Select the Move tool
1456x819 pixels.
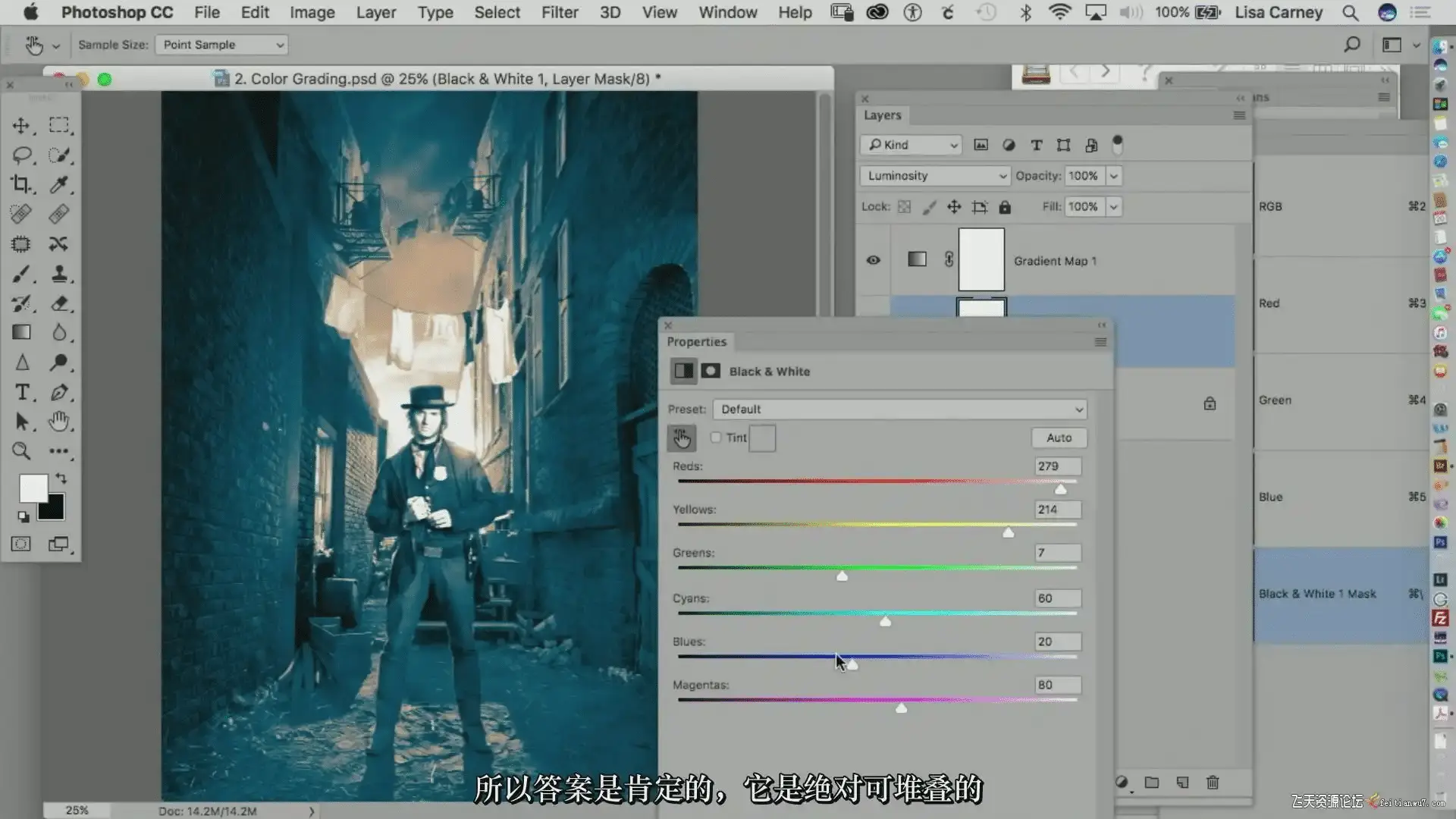21,125
